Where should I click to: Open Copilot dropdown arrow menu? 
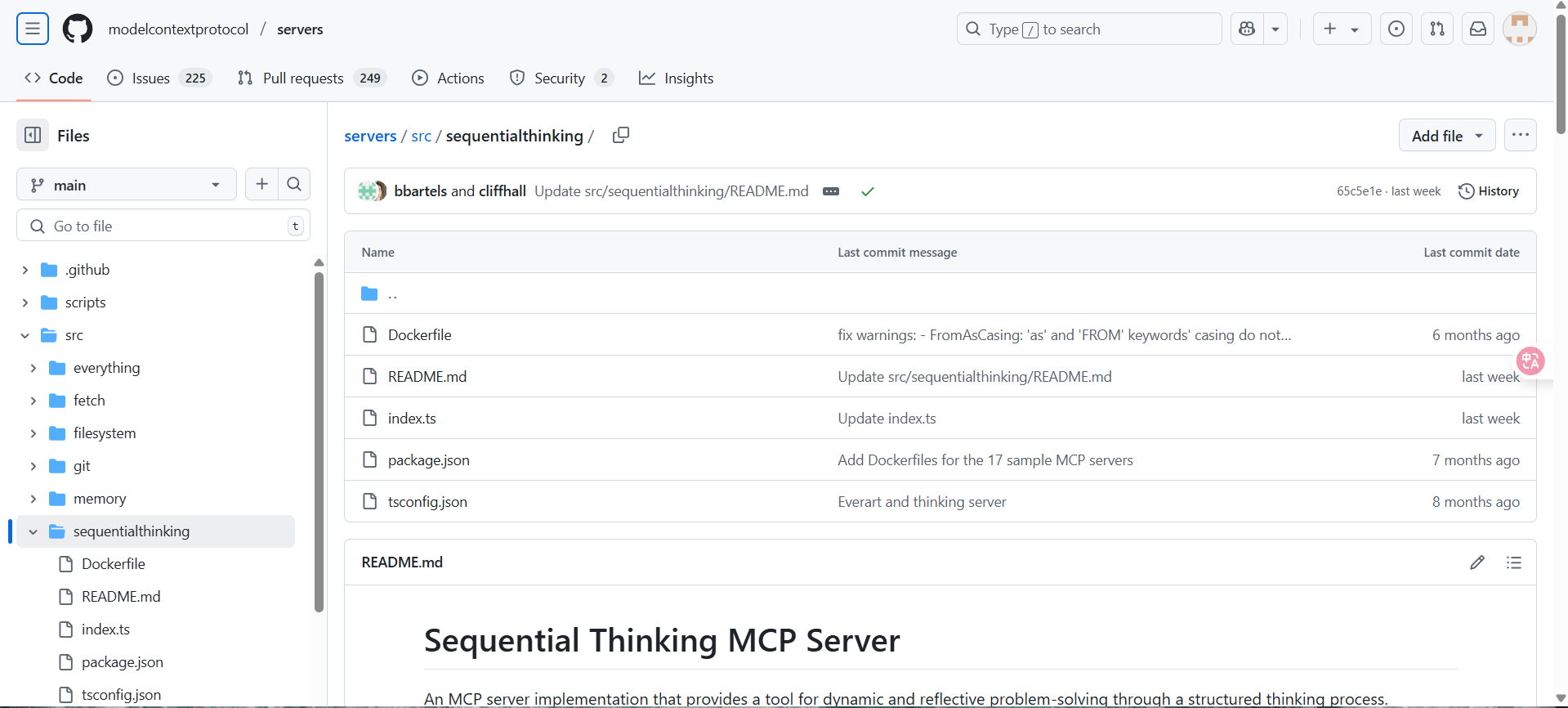tap(1275, 29)
